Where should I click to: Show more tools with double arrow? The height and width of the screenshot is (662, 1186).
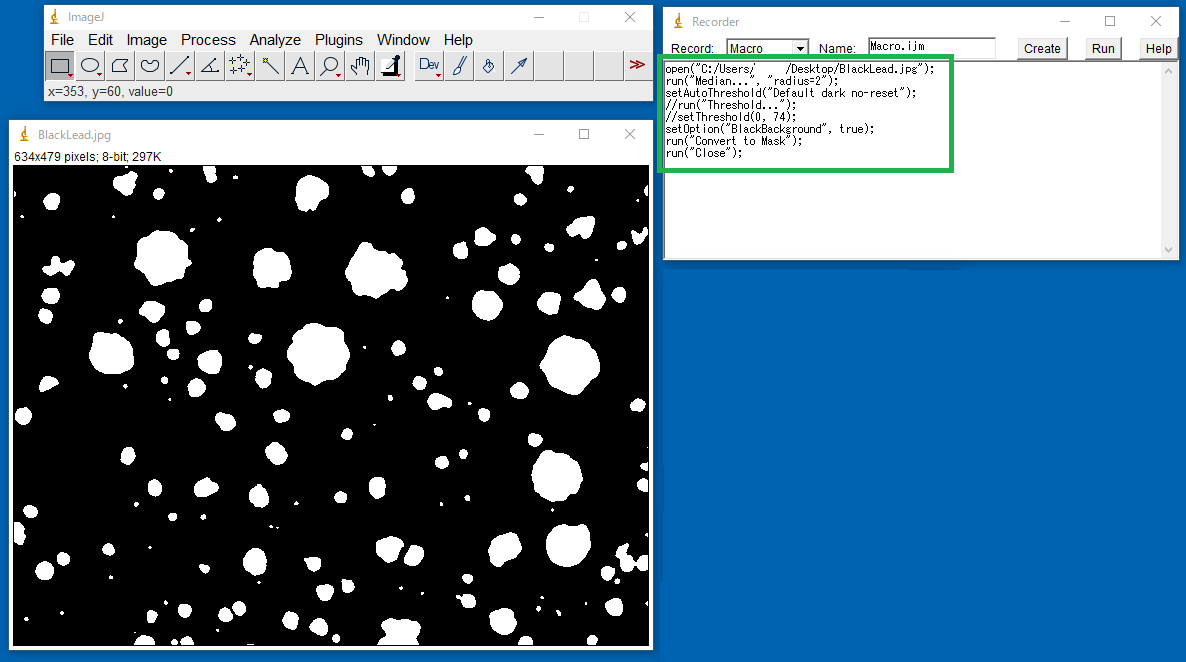637,66
